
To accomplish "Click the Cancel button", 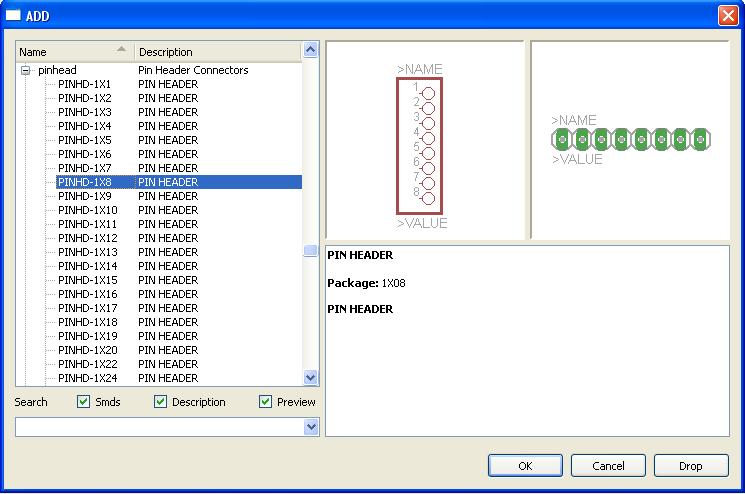I will 608,466.
